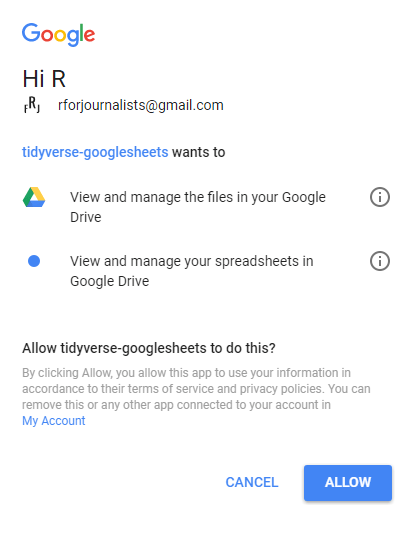This screenshot has width=419, height=535.
Task: Click the RJ account avatar icon
Action: click(32, 104)
